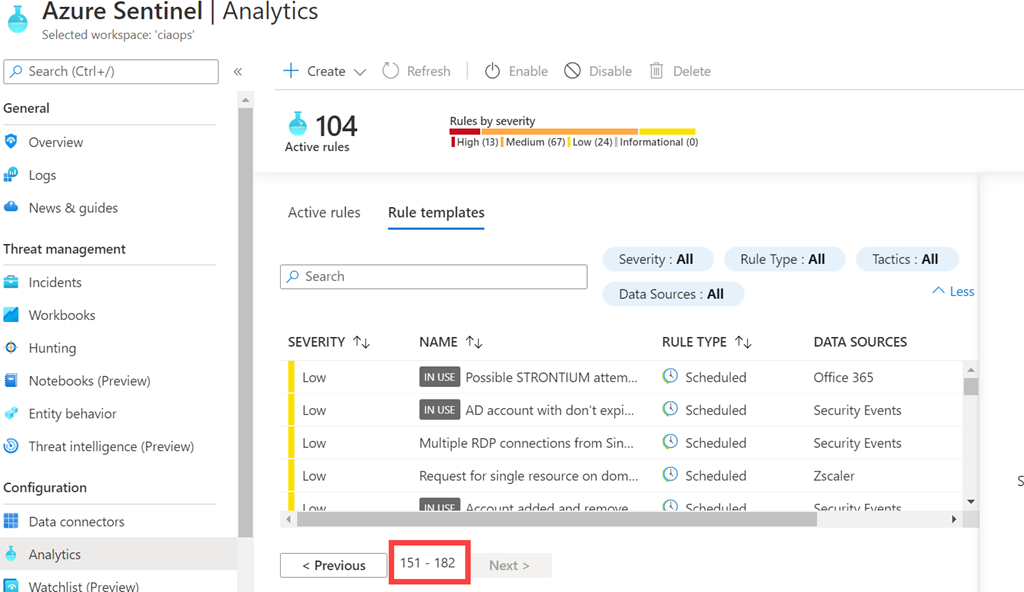The height and width of the screenshot is (592, 1024).
Task: Open the Overview shield icon
Action: coord(11,142)
